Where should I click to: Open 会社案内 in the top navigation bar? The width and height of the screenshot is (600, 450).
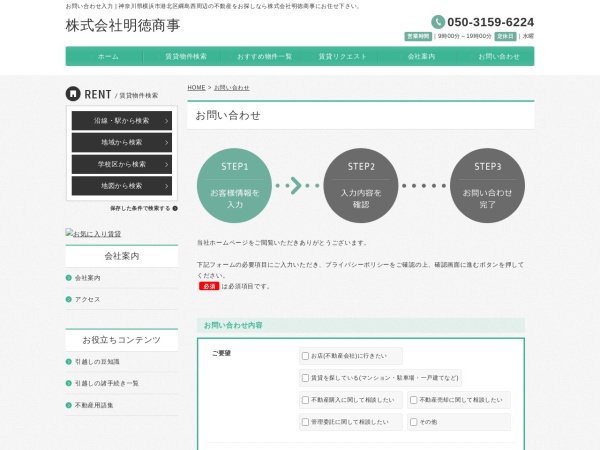[417, 56]
